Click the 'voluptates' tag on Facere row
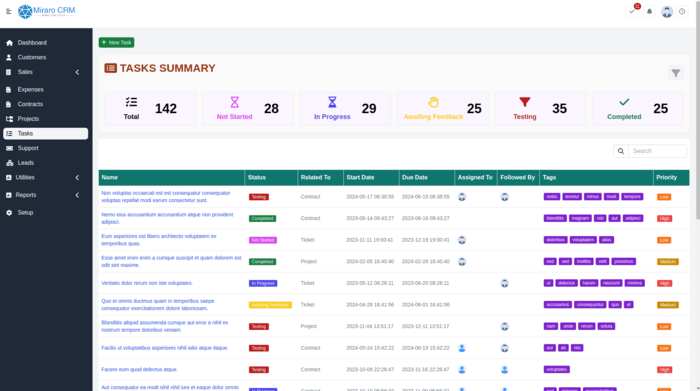The image size is (700, 391). point(557,370)
